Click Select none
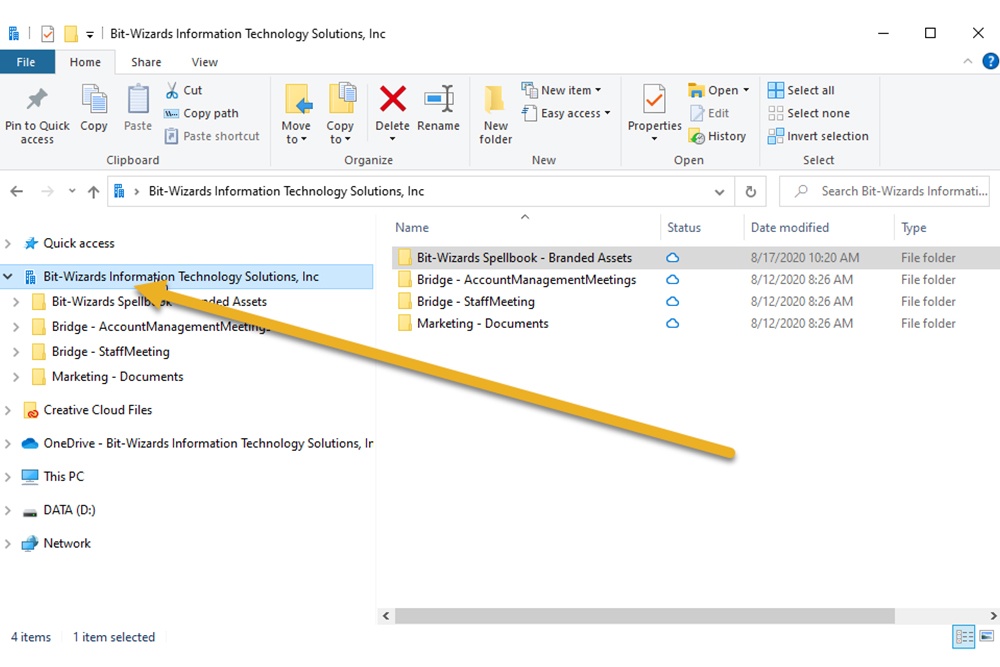 [x=809, y=114]
